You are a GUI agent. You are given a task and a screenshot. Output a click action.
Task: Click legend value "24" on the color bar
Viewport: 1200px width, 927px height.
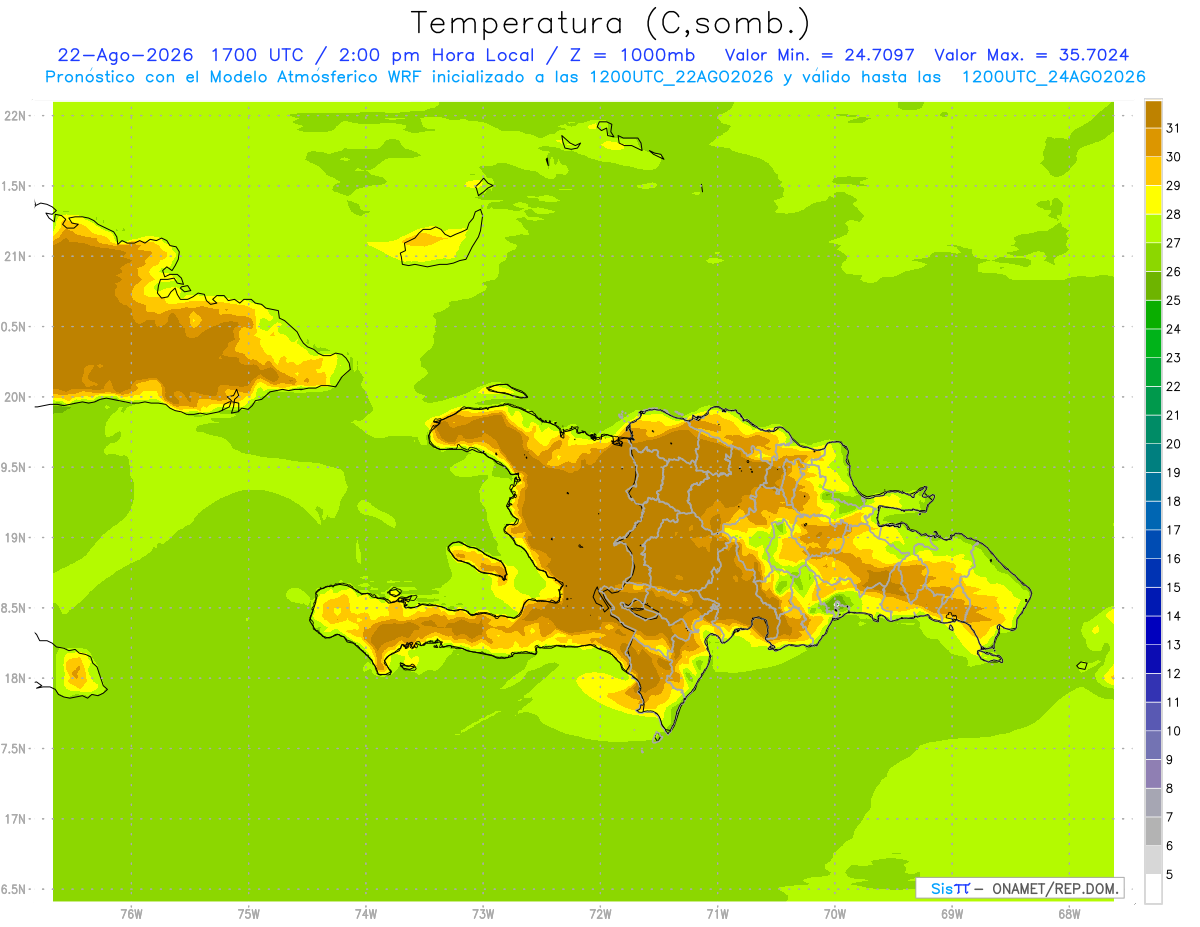click(1173, 329)
